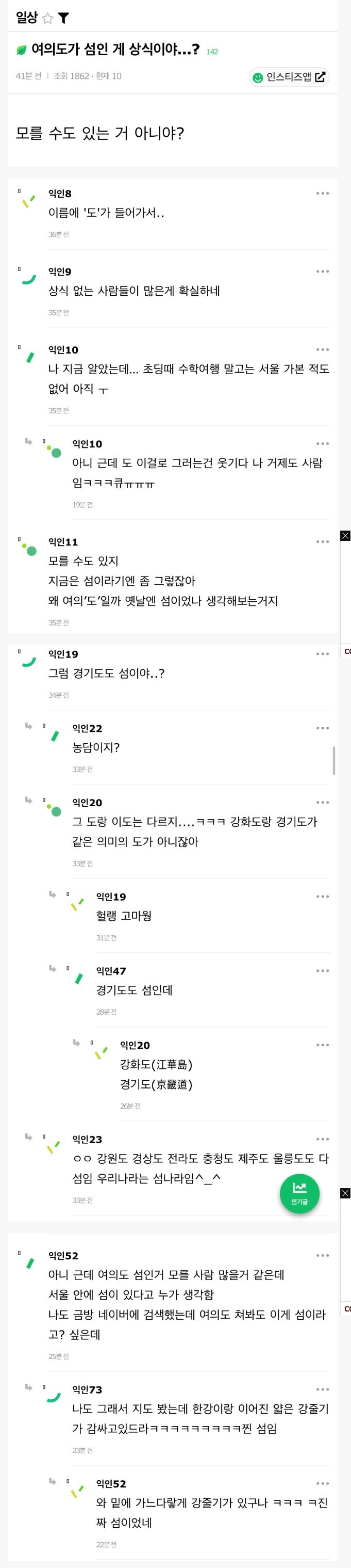This screenshot has width=351, height=1568.
Task: Click the post title 여의도가 섬인 게 상식이야
Action: pos(115,50)
